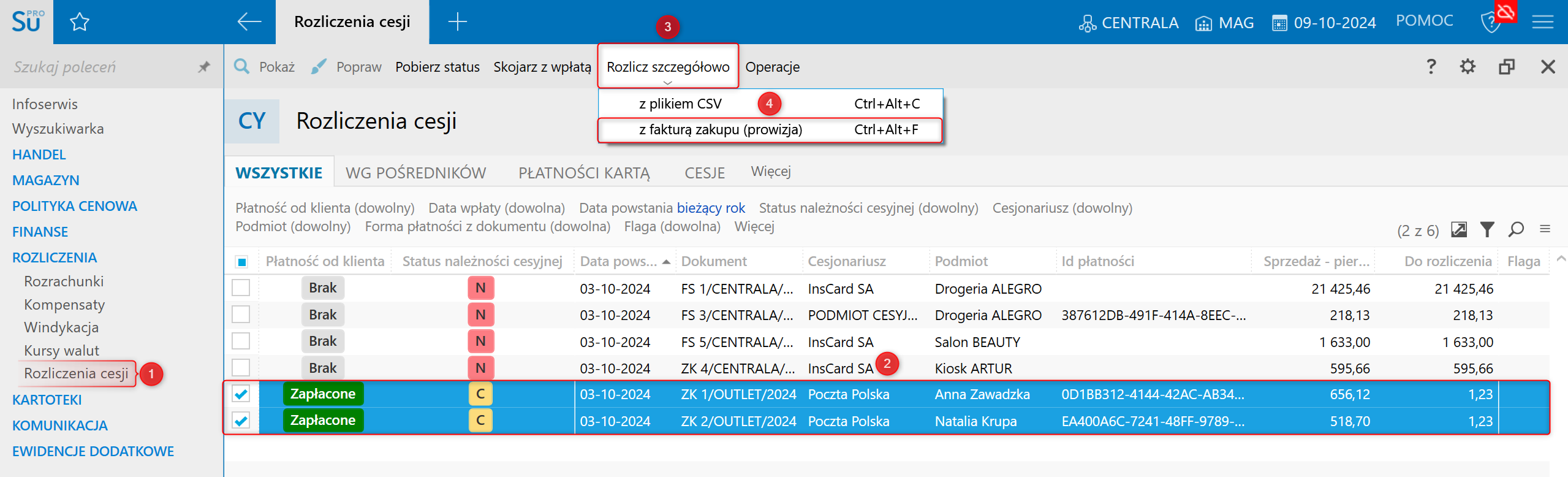The width and height of the screenshot is (1568, 477).
Task: Change Data powstania bieżący rok filter
Action: [x=662, y=208]
